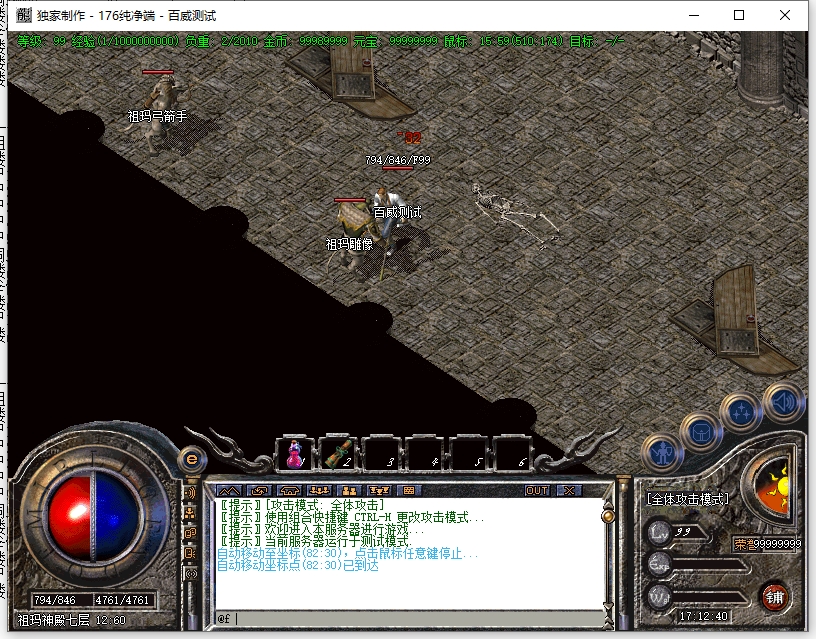Viewport: 816px width, 639px height.
Task: Select empty belt slot 4
Action: [426, 454]
